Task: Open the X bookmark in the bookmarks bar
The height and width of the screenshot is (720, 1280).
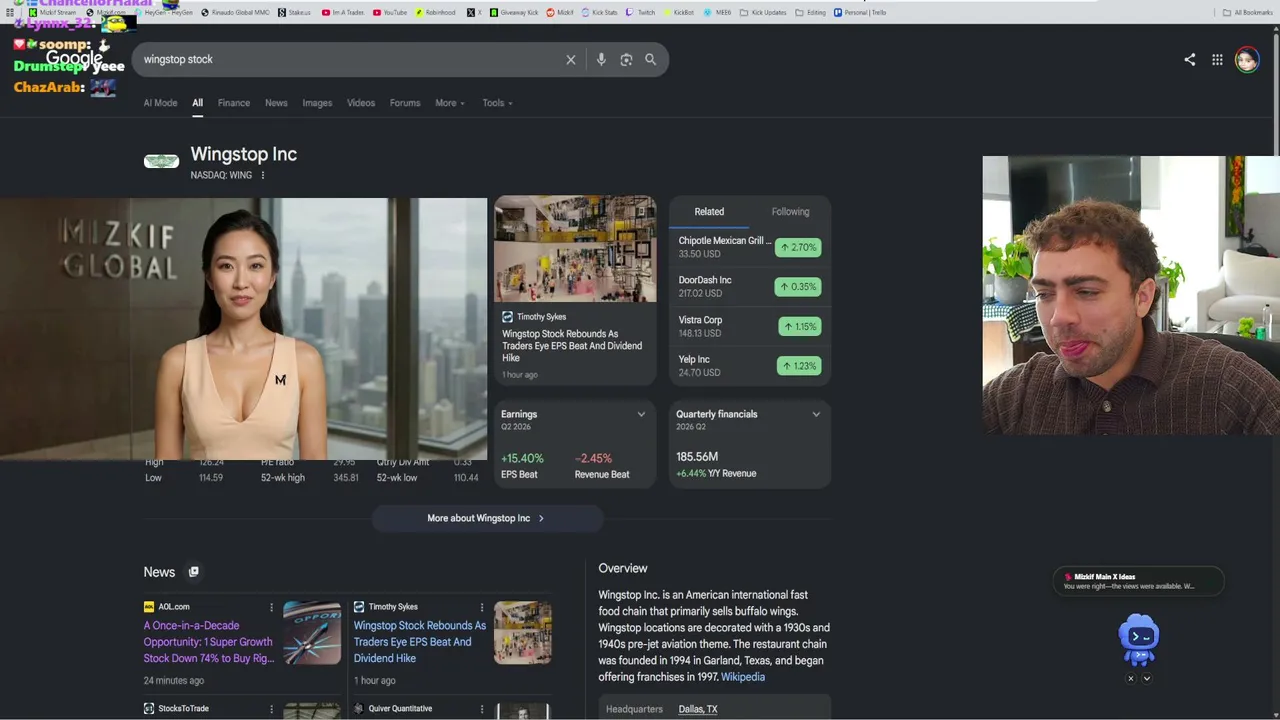Action: click(474, 13)
